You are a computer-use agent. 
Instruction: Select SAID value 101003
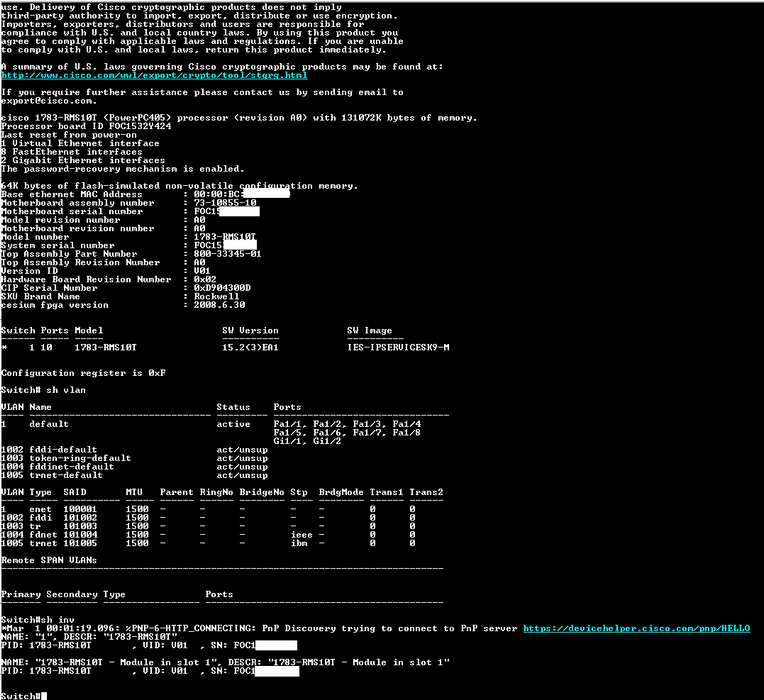pyautogui.click(x=80, y=527)
